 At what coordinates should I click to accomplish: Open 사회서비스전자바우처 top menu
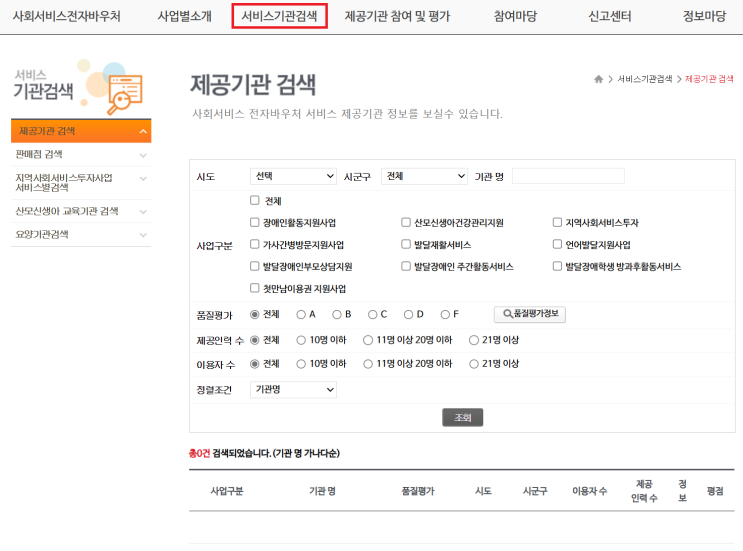[67, 16]
